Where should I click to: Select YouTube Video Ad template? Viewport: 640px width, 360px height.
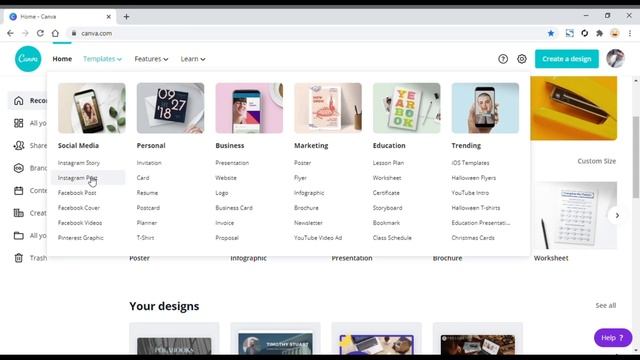318,238
